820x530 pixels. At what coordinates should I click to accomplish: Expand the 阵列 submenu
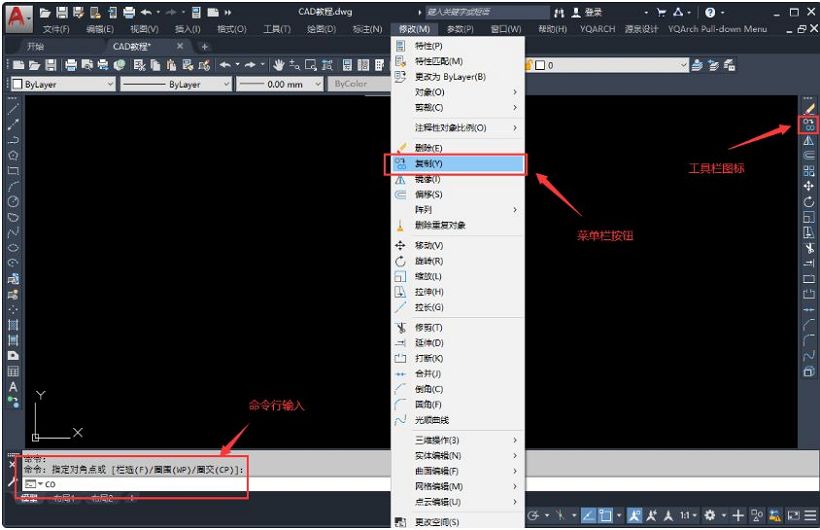[458, 209]
